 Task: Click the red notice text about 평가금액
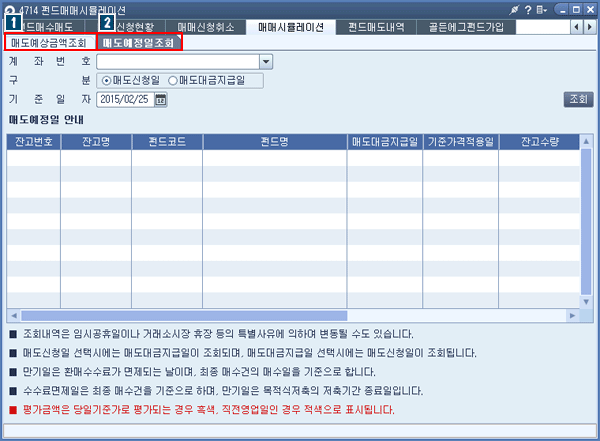pyautogui.click(x=209, y=410)
